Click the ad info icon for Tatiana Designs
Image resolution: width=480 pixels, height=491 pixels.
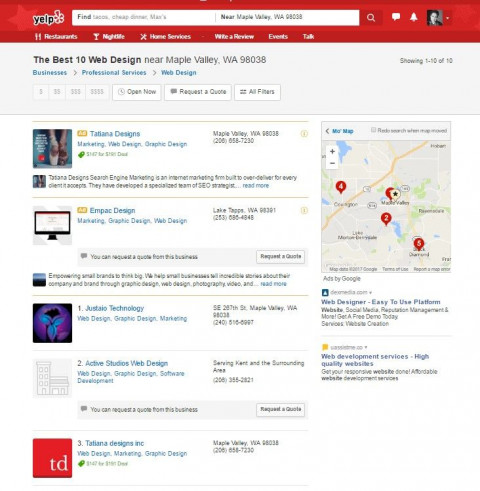tap(304, 134)
